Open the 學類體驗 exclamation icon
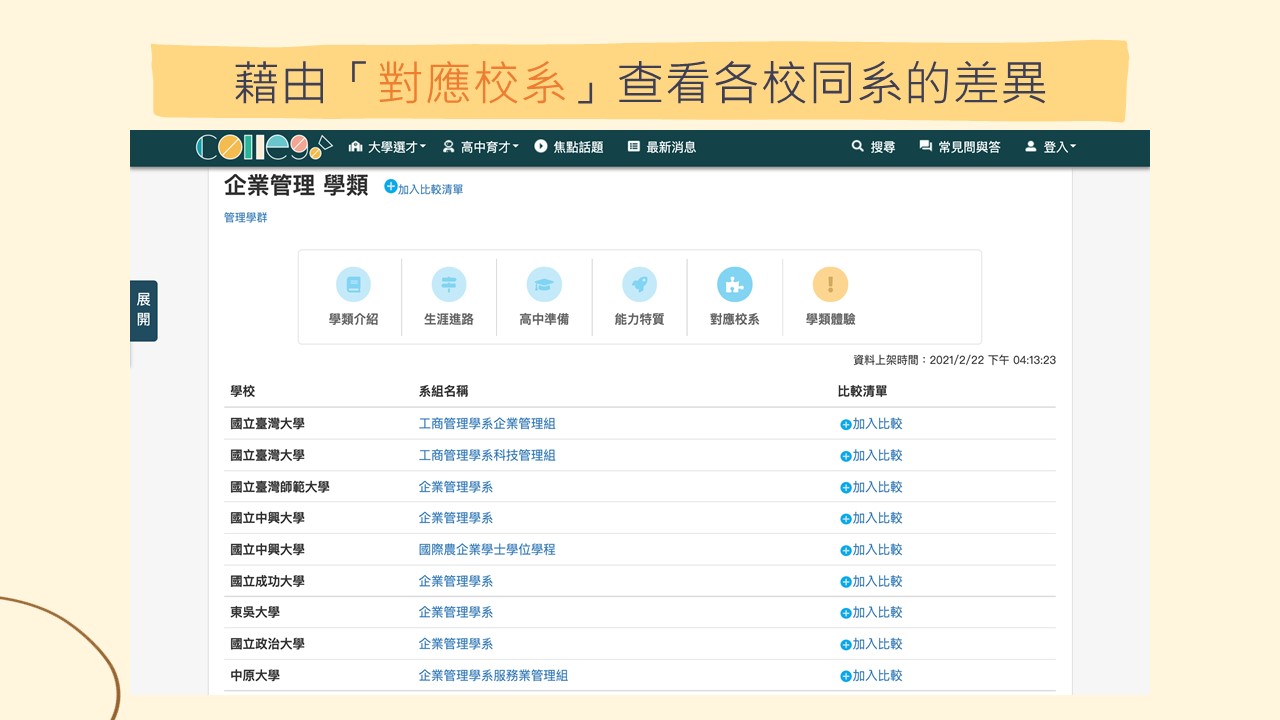The width and height of the screenshot is (1280, 720). tap(830, 285)
